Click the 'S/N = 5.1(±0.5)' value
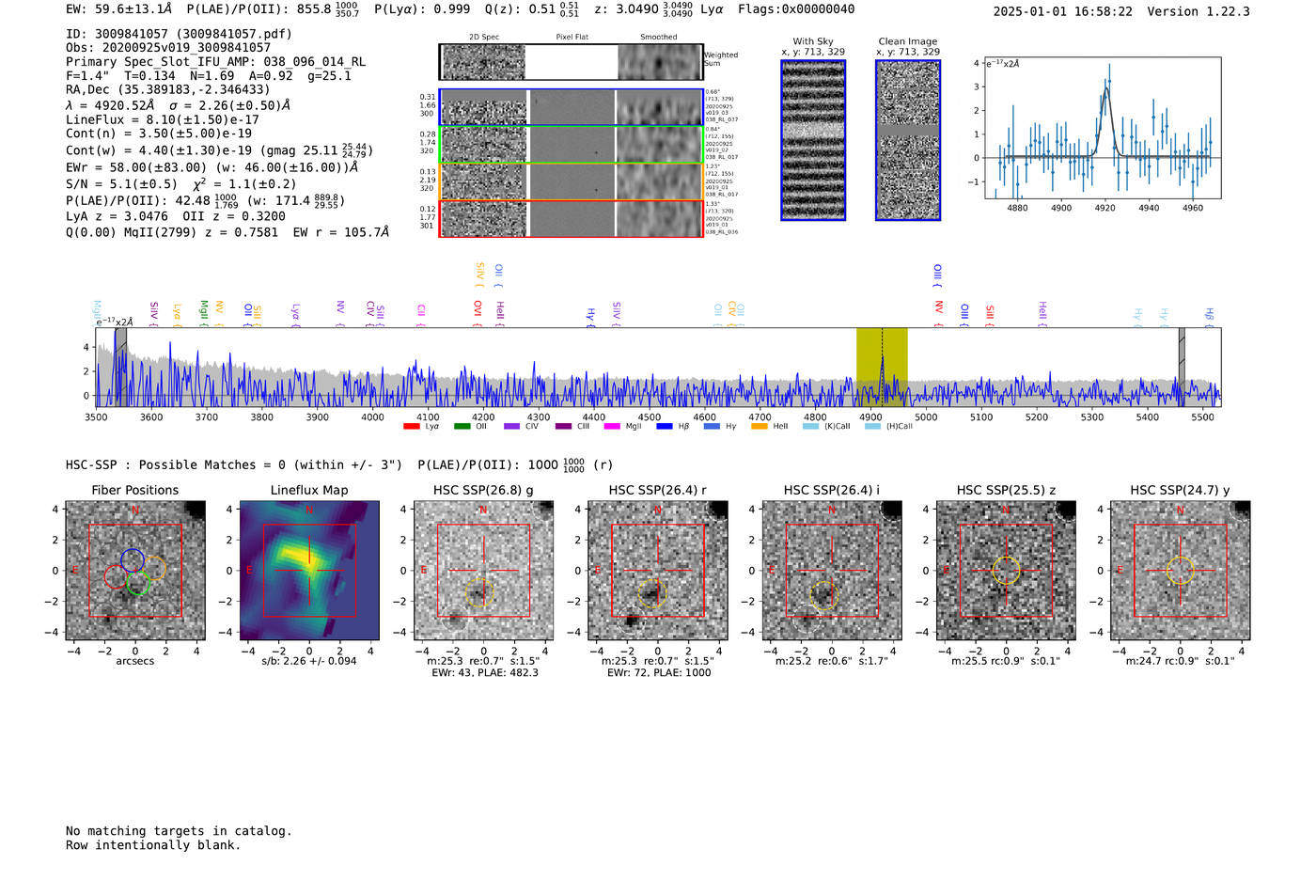This screenshot has width=1316, height=896. pos(121,184)
